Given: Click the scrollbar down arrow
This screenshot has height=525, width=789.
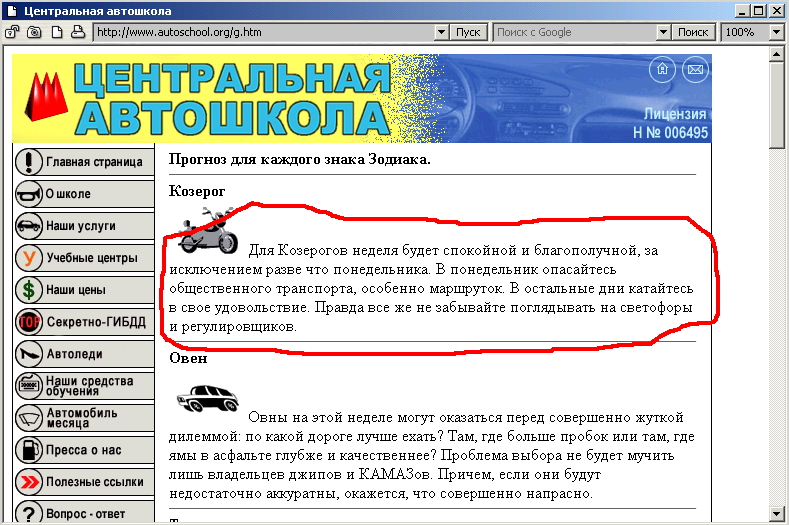Looking at the screenshot, I should click(x=776, y=514).
